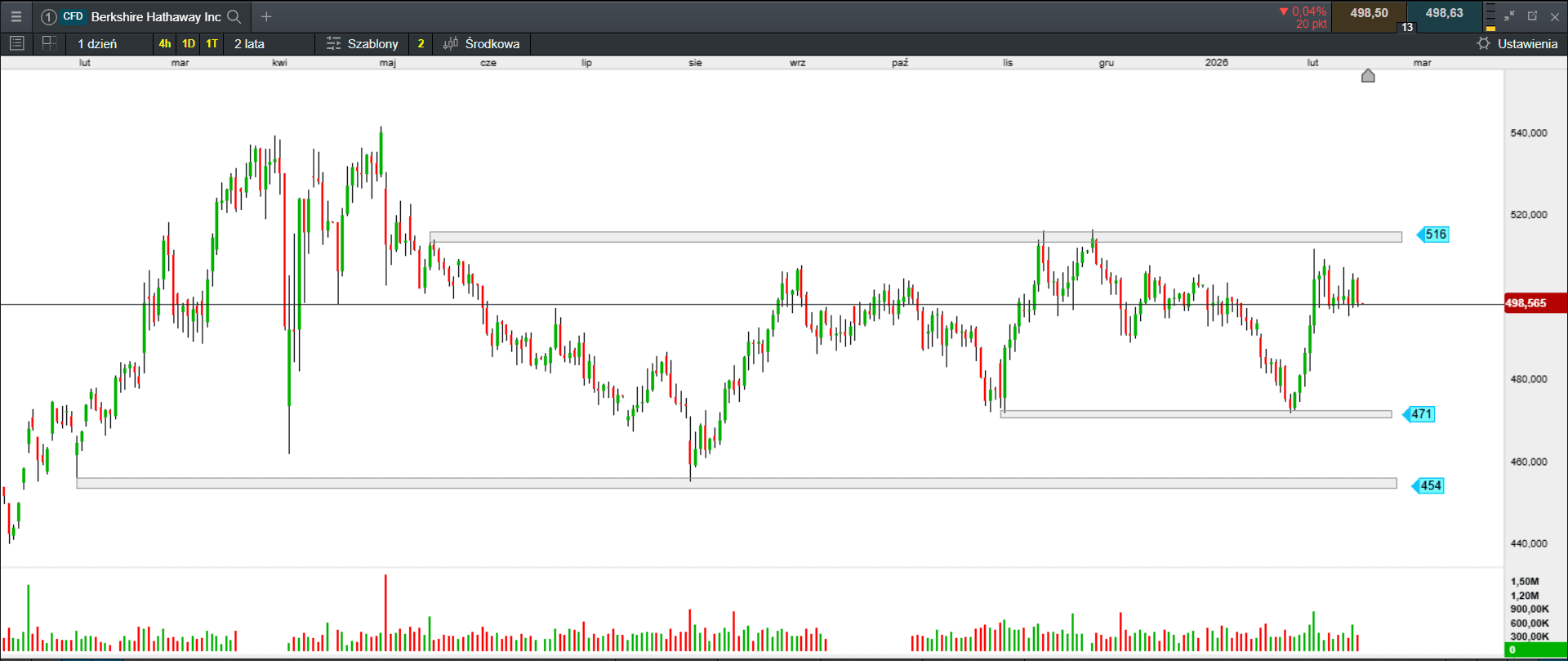1568x661 pixels.
Task: Open the 1 dzień interval dropdown
Action: 97,43
